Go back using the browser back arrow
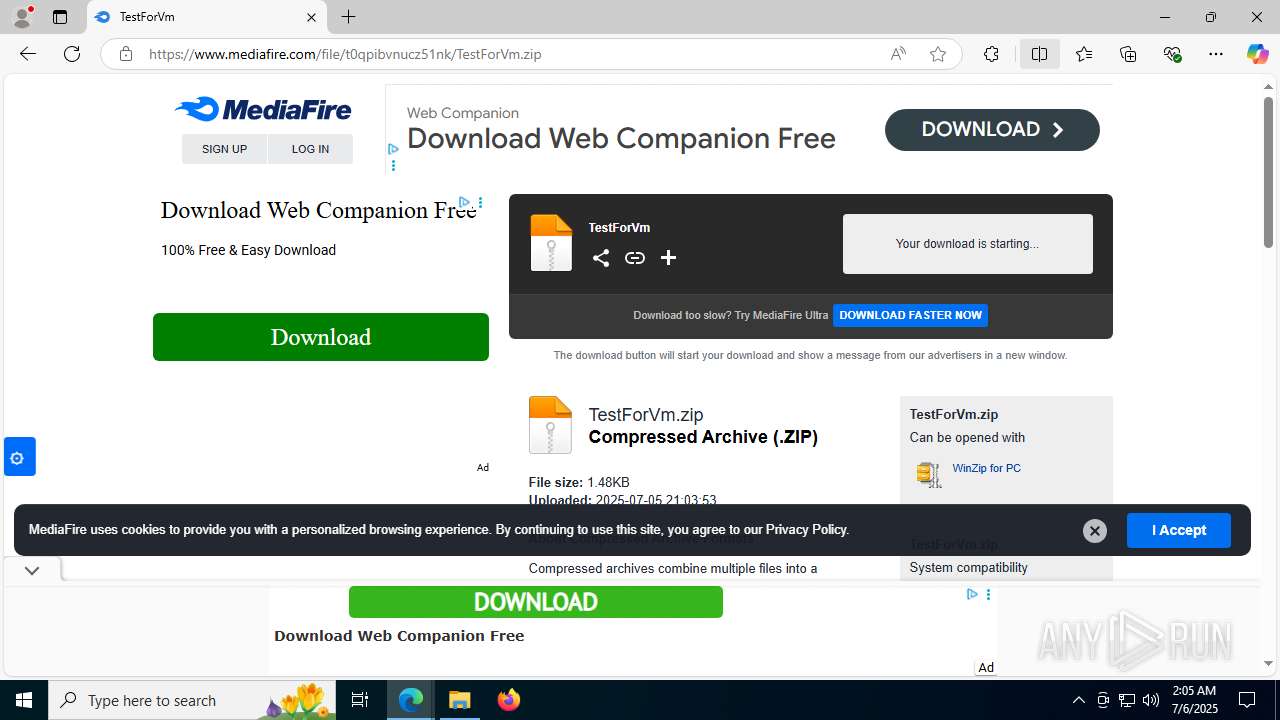 coord(28,54)
